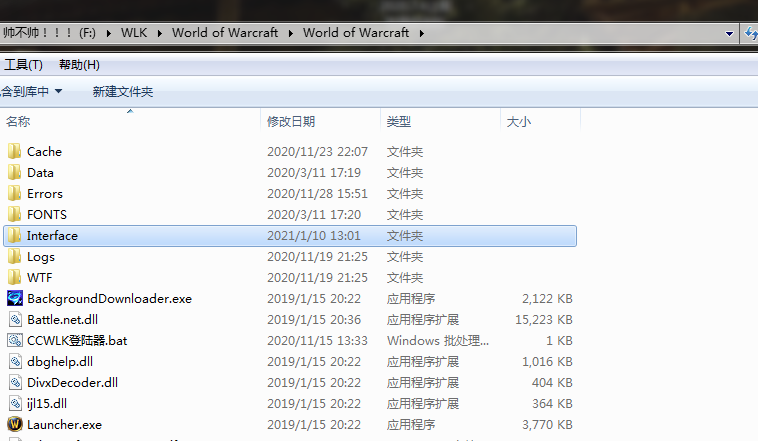Click the type Windows 批处理...

437,340
